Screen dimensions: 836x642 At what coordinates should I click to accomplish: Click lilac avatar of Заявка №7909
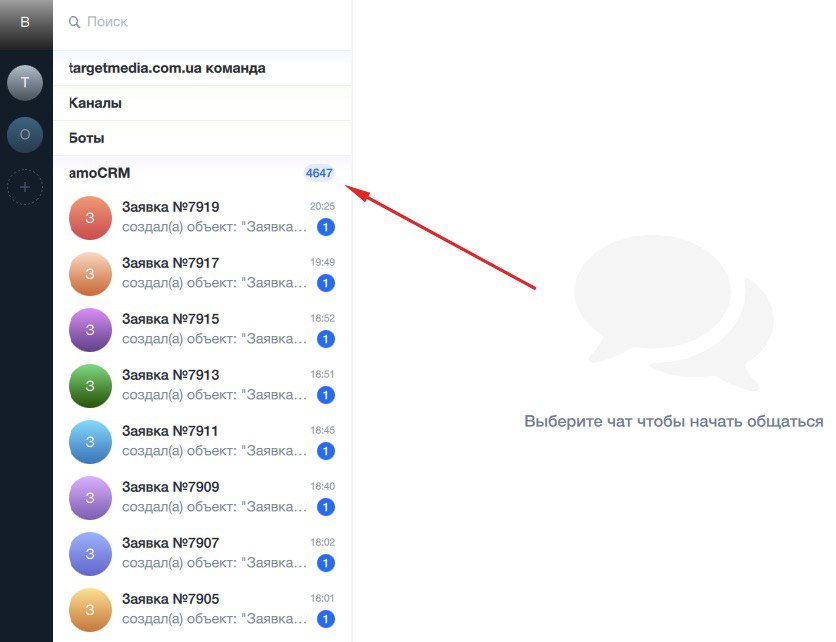(x=90, y=498)
